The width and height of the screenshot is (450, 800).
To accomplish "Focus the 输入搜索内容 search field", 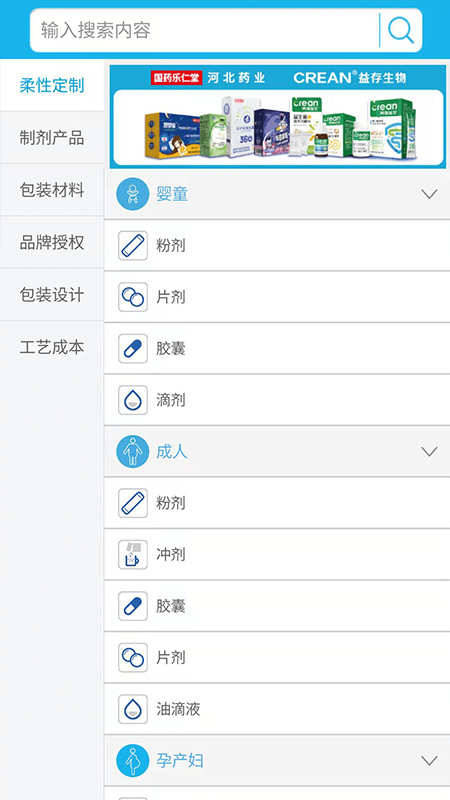I will [x=204, y=30].
